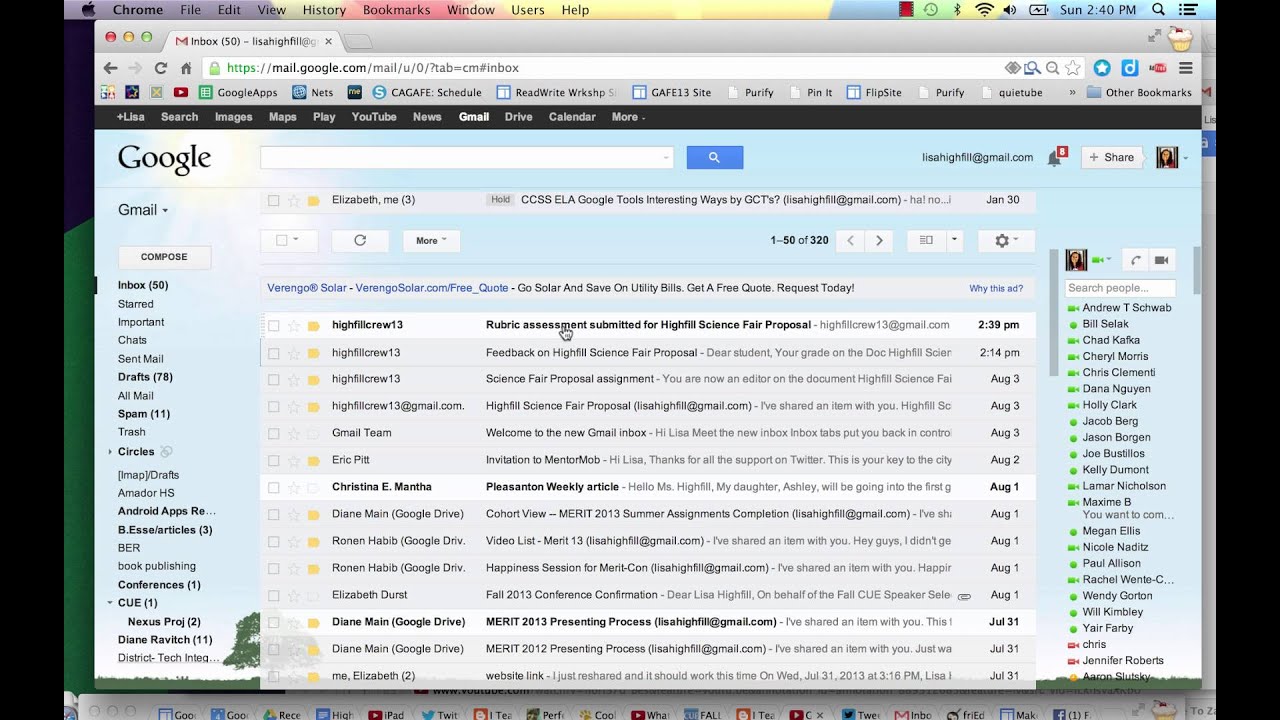Viewport: 1280px width, 720px height.
Task: Open the More menu in the Google bar
Action: tap(628, 117)
